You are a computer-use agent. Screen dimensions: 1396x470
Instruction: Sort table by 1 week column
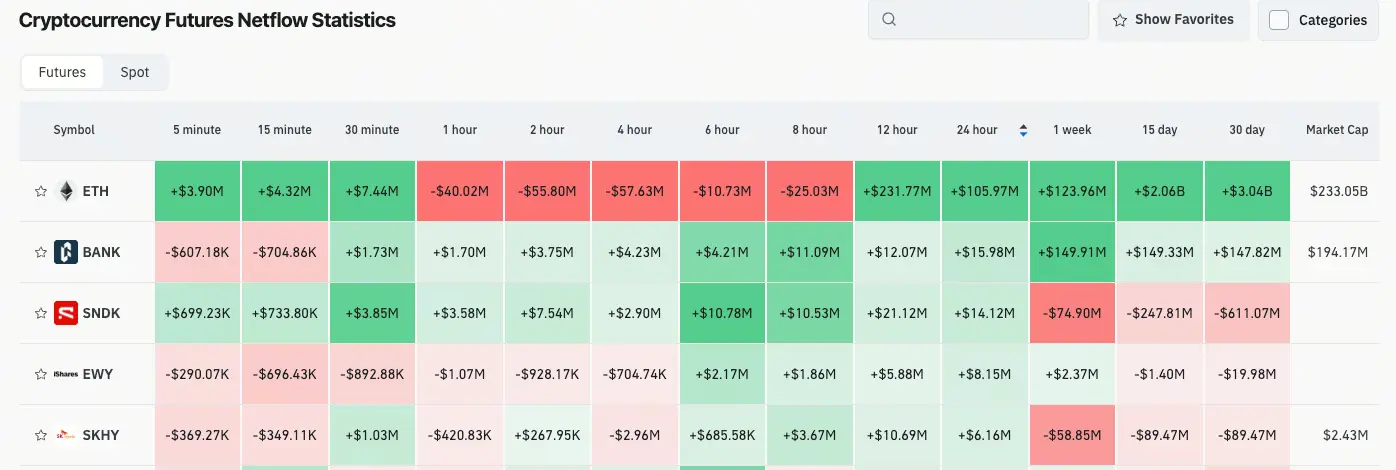pyautogui.click(x=1072, y=130)
